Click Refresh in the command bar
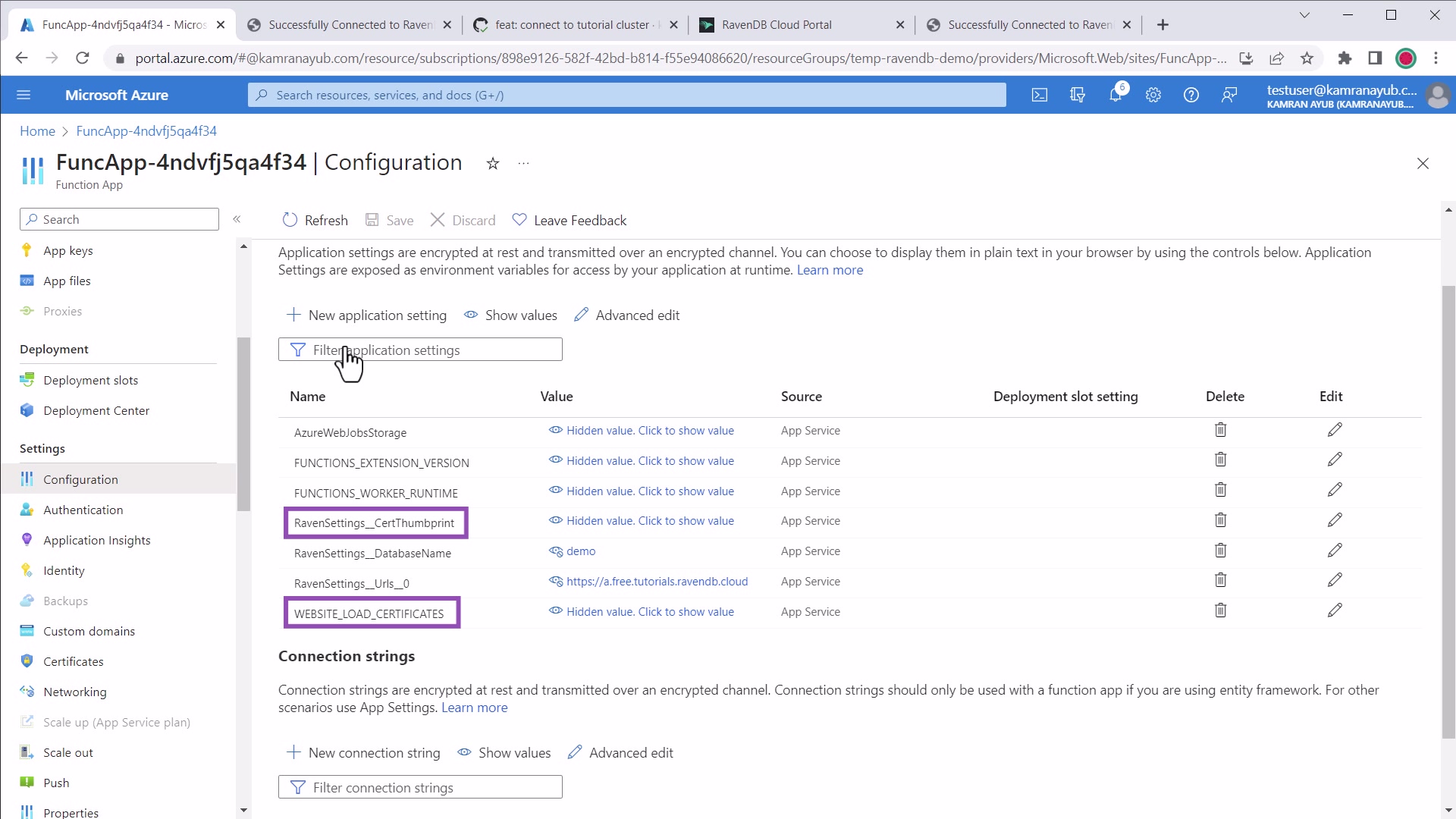The width and height of the screenshot is (1456, 819). pos(315,220)
